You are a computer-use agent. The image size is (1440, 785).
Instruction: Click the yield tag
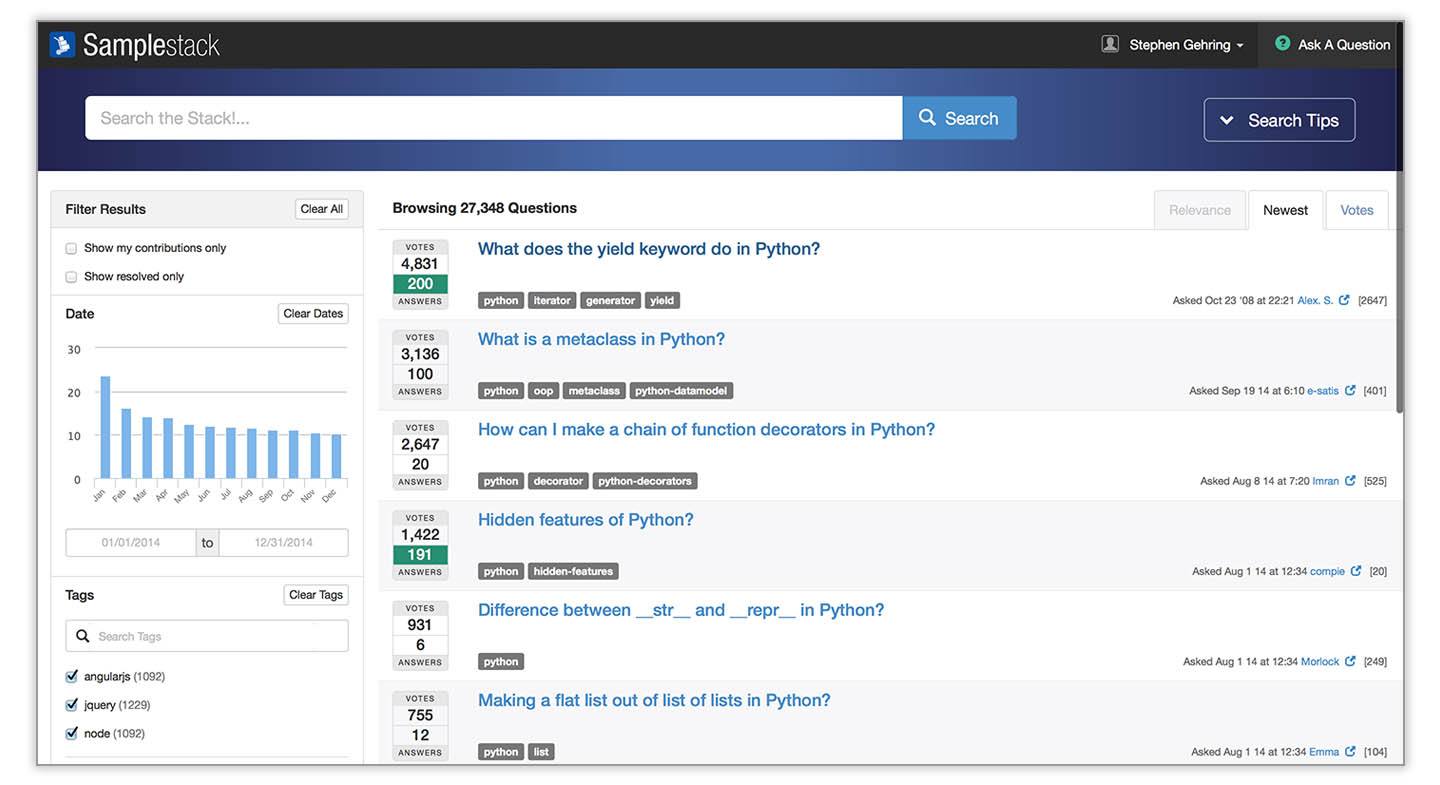click(x=662, y=300)
